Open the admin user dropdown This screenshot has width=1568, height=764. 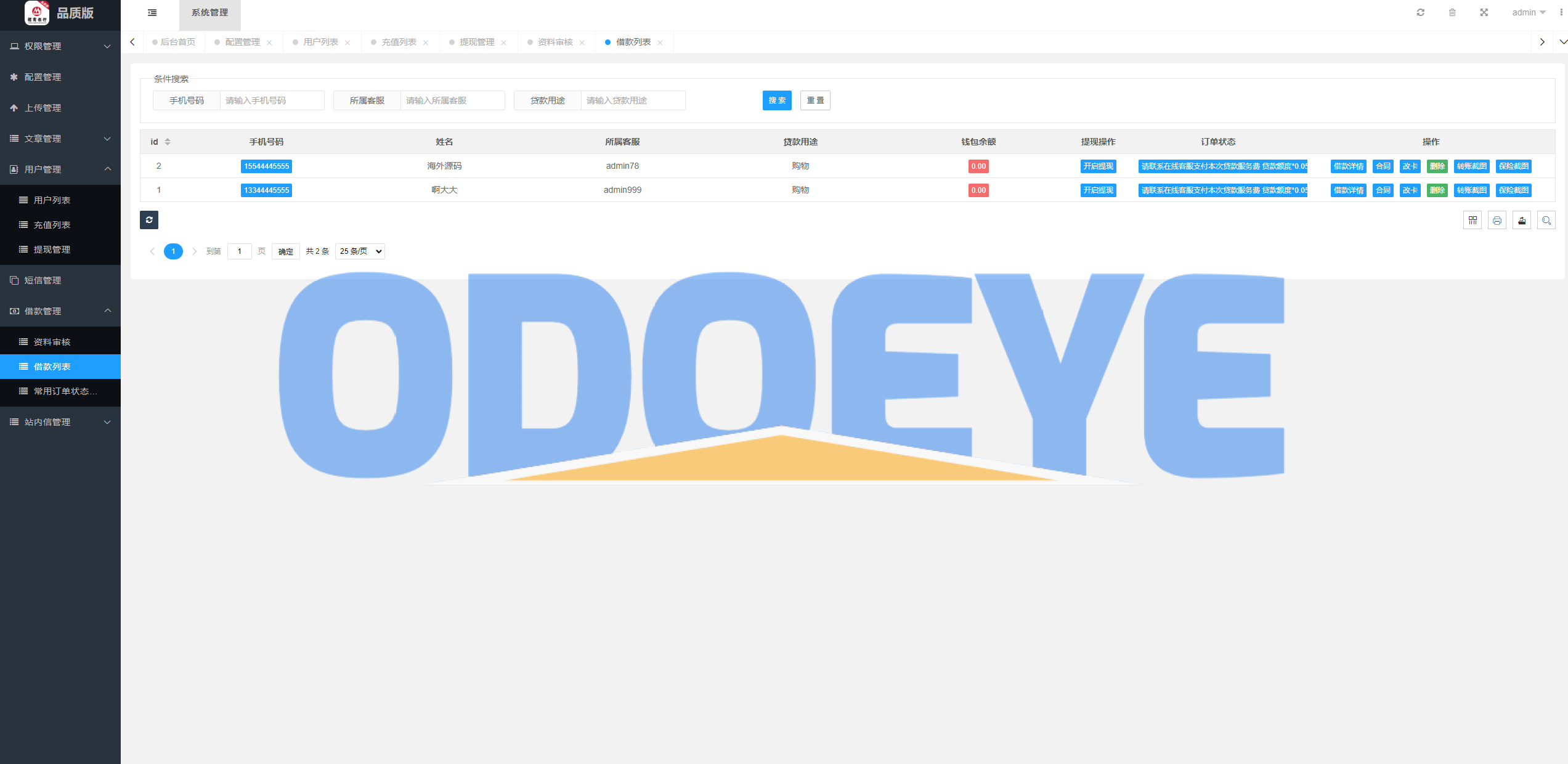1529,12
